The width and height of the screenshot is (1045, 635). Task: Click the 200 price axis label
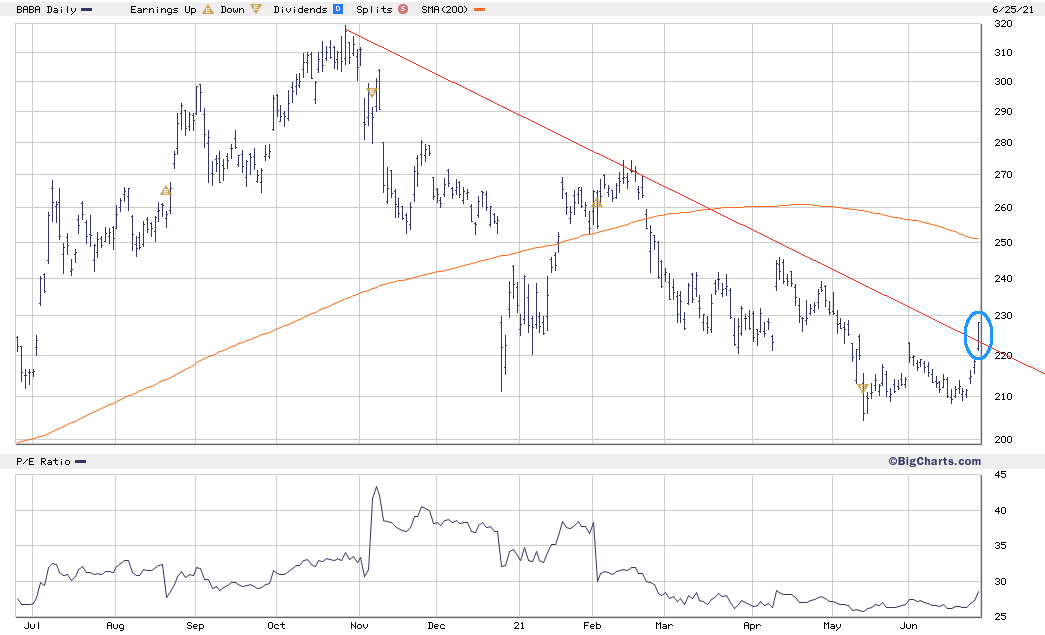pos(1003,440)
